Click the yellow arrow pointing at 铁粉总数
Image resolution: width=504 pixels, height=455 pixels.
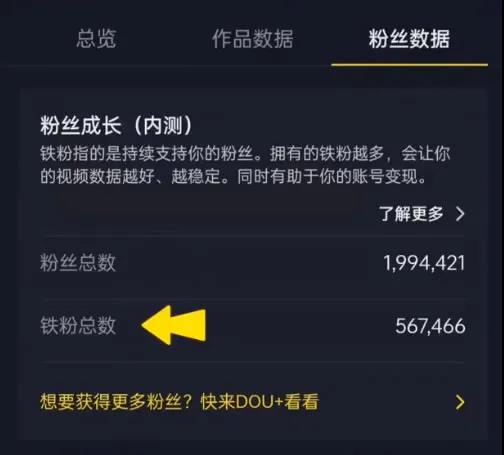click(174, 325)
